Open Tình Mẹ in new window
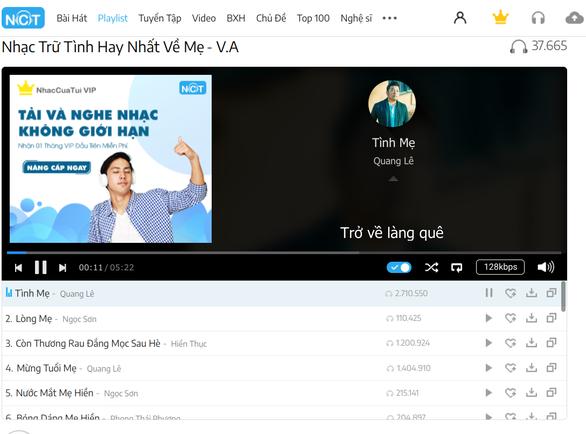Viewport: 586px width, 434px height. (552, 293)
